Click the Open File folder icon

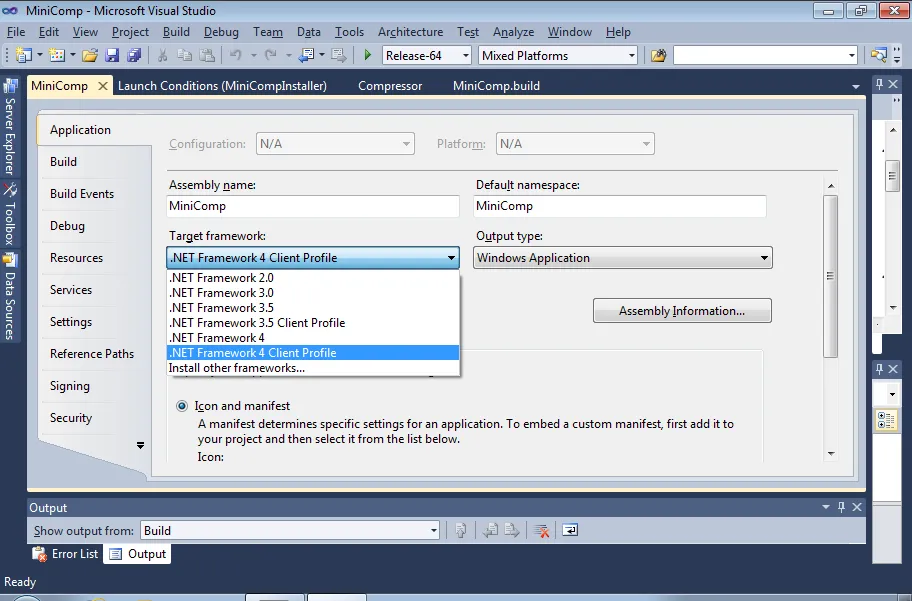(90, 55)
